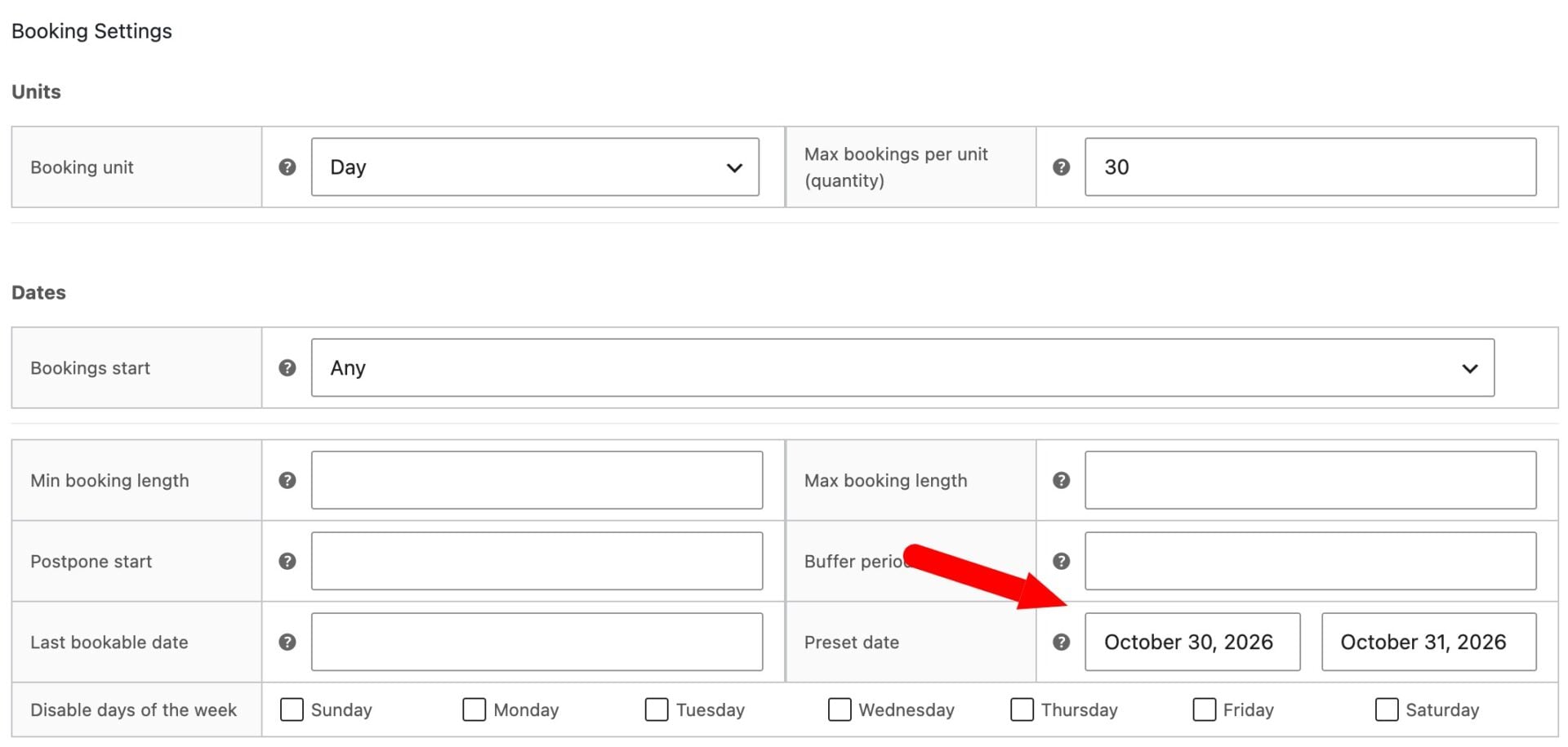Click the Max booking length input
Image resolution: width=1568 pixels, height=747 pixels.
click(1310, 480)
